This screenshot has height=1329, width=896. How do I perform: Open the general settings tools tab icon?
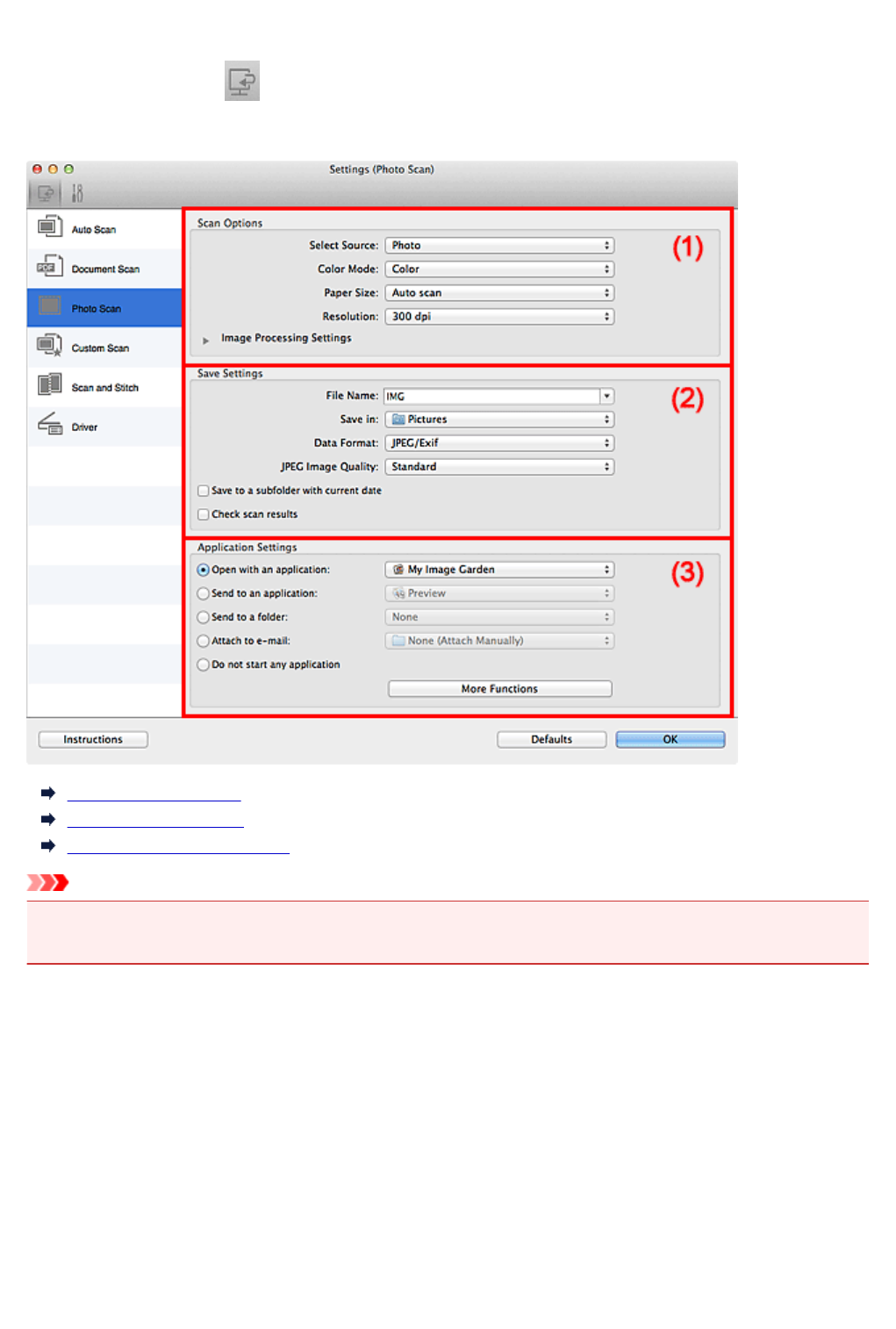click(77, 192)
